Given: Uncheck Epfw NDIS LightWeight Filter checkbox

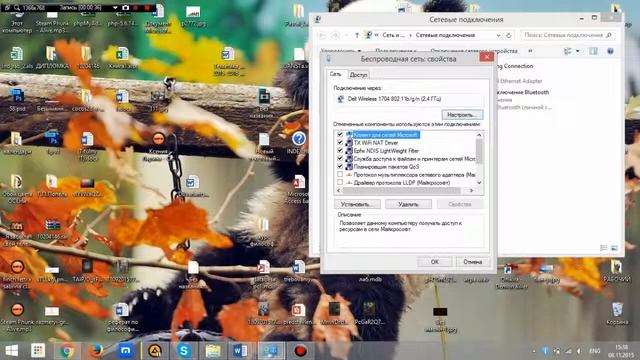Looking at the screenshot, I should (x=340, y=151).
